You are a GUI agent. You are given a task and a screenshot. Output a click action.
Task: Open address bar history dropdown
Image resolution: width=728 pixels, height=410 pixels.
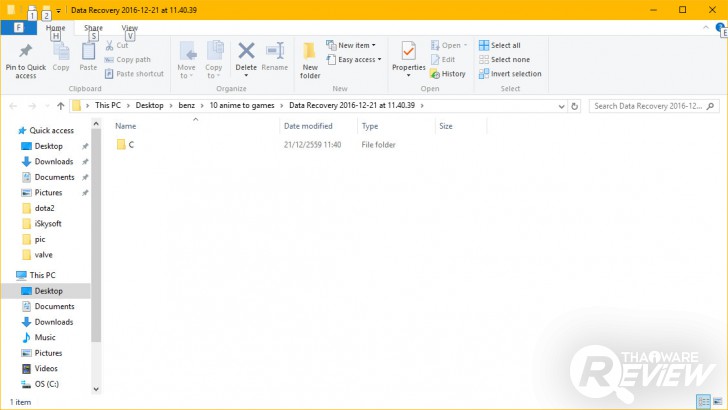coord(561,106)
